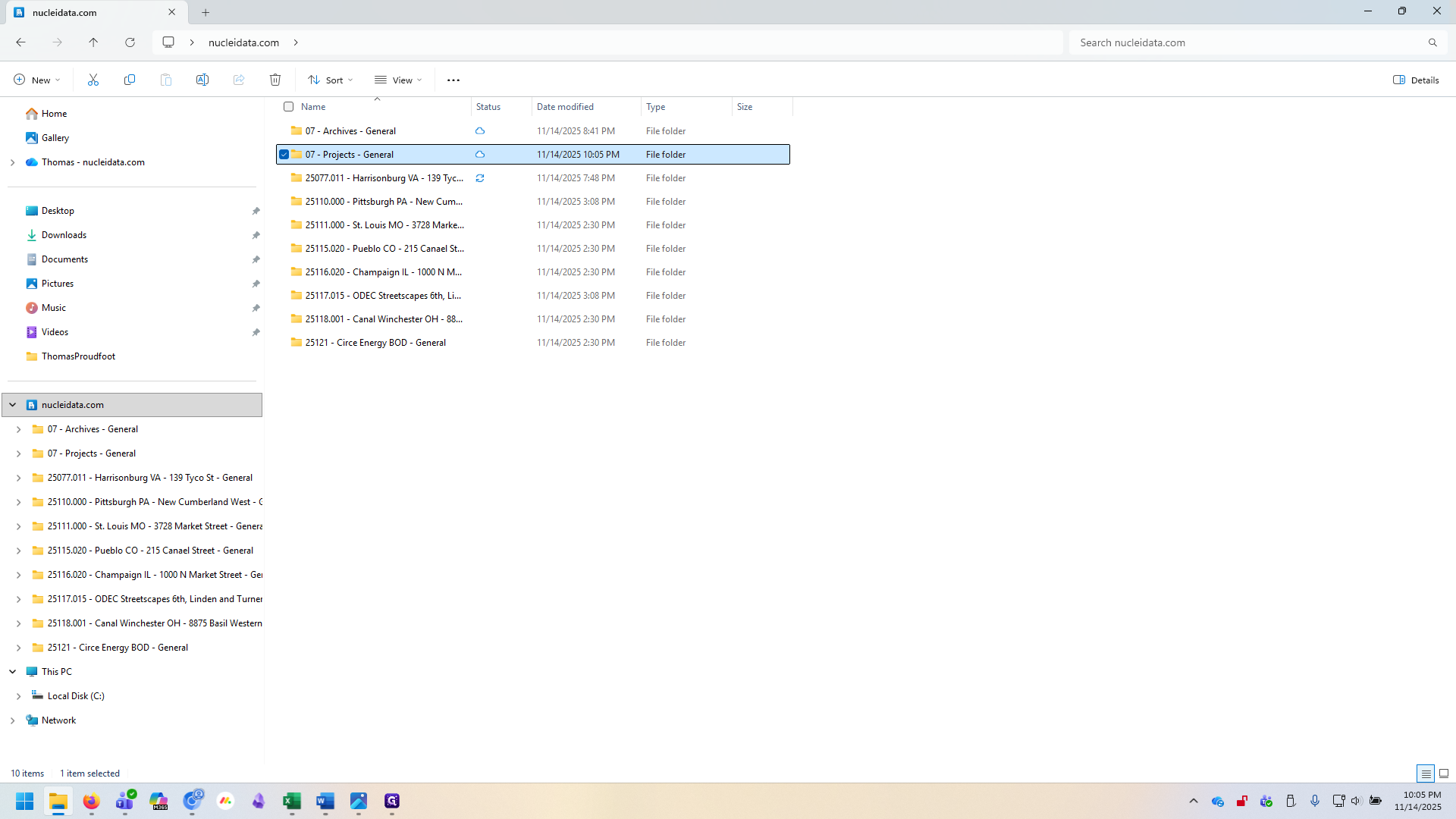1456x819 pixels.
Task: Cut the selected folder using the scissors icon
Action: click(93, 80)
